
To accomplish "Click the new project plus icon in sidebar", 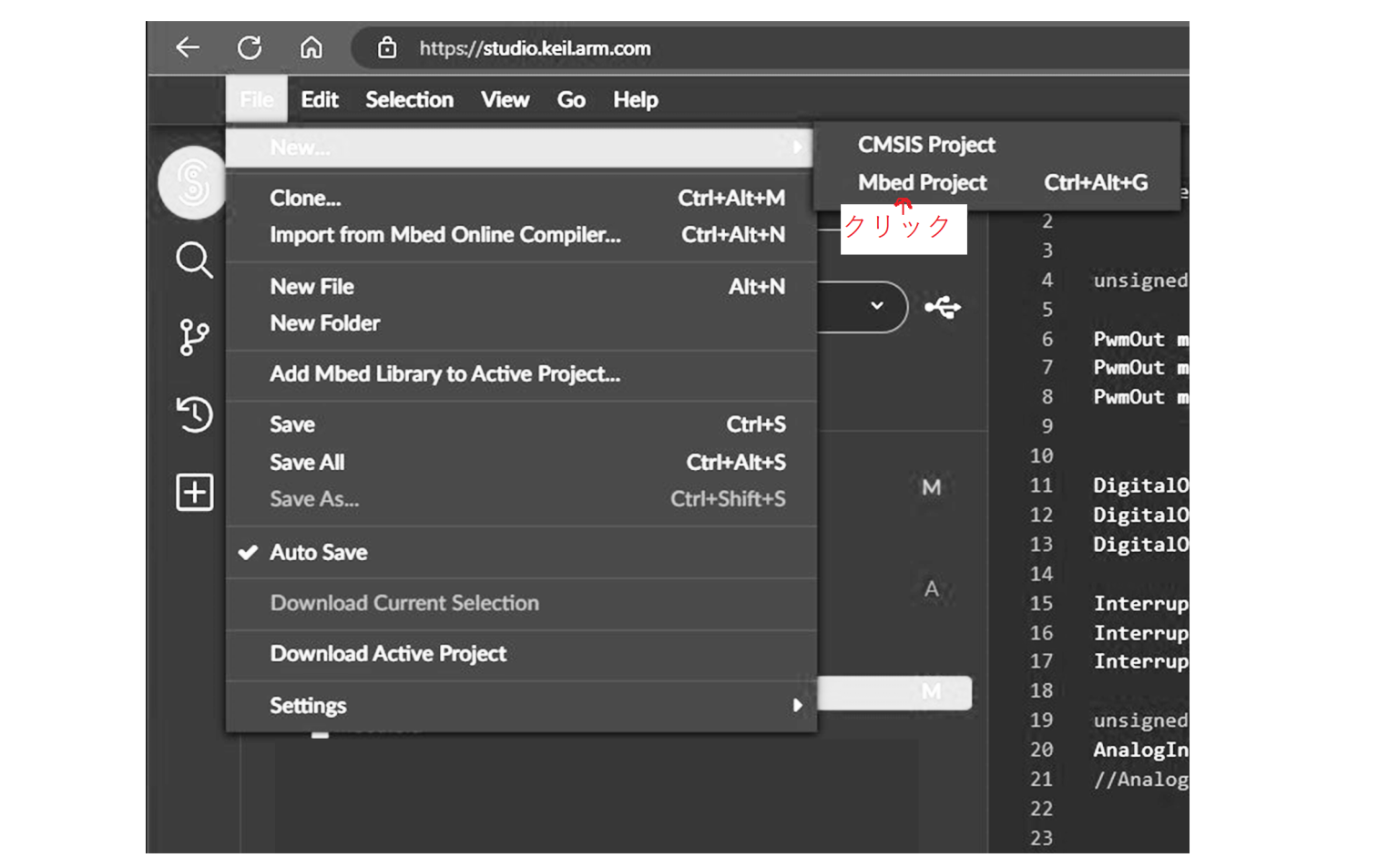I will point(193,492).
